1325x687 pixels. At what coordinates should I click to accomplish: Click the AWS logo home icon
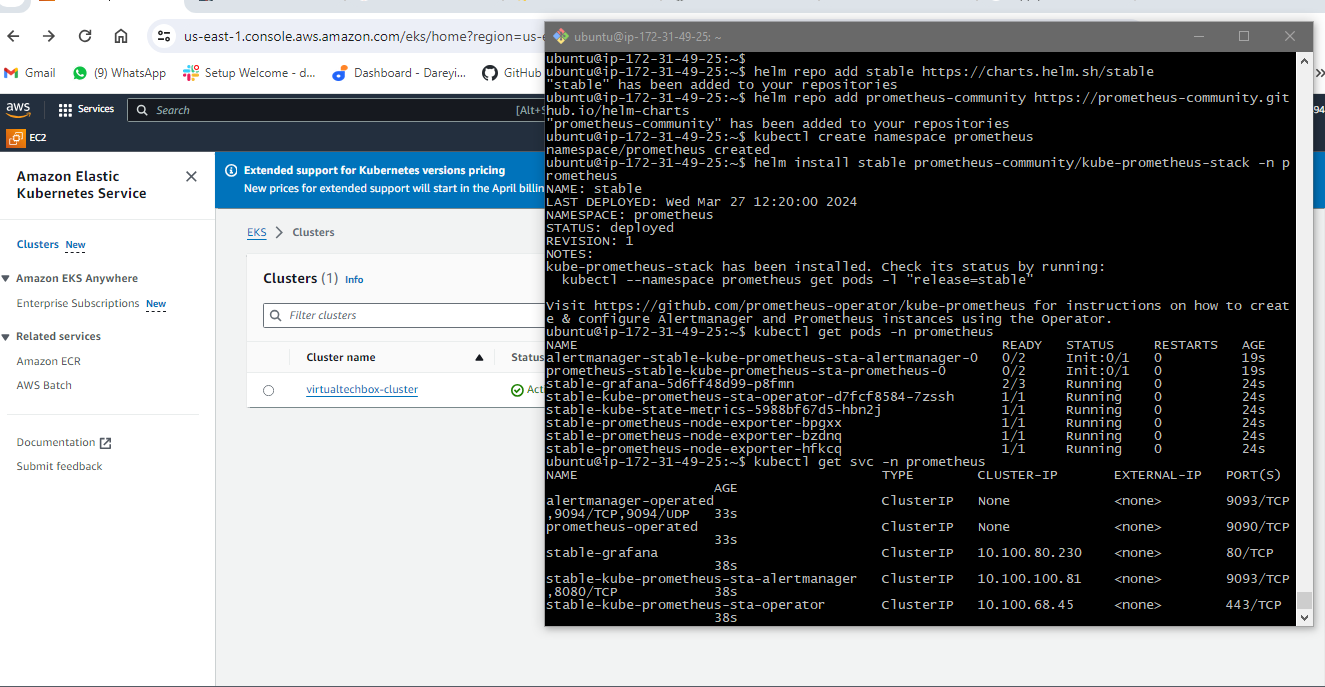(19, 109)
